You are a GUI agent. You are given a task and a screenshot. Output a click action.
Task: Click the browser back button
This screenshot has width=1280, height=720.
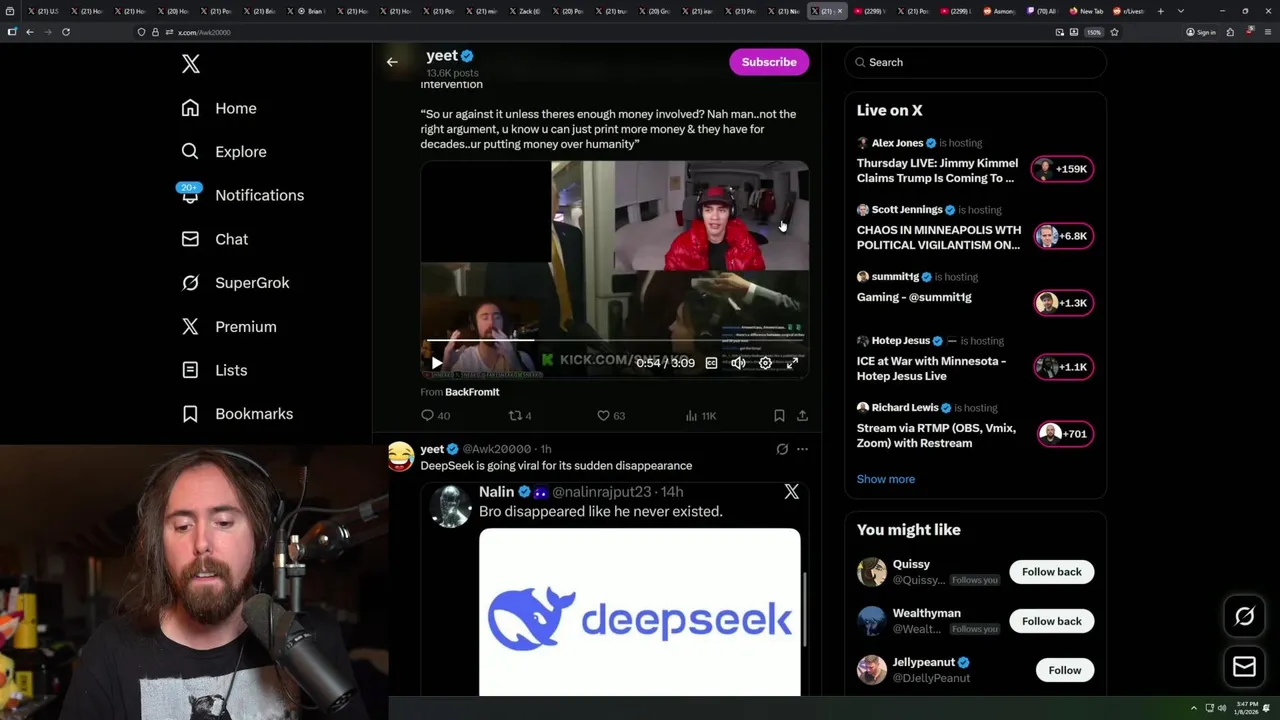tap(30, 32)
